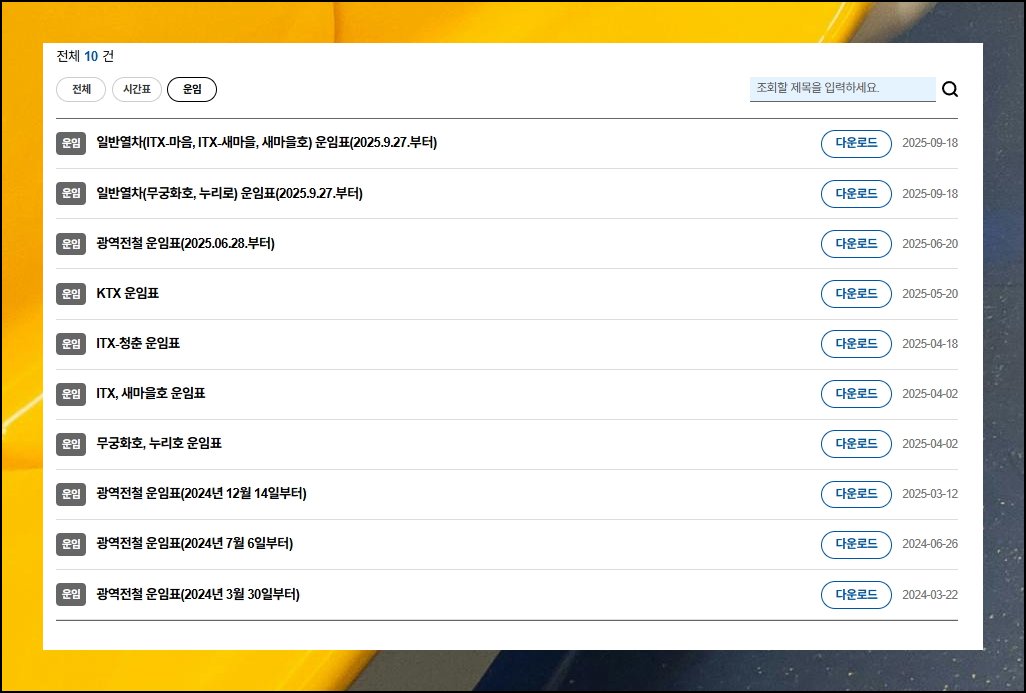Click the 운임 badge on 무궁화호, 누리호 row
The width and height of the screenshot is (1026, 693).
click(x=71, y=444)
